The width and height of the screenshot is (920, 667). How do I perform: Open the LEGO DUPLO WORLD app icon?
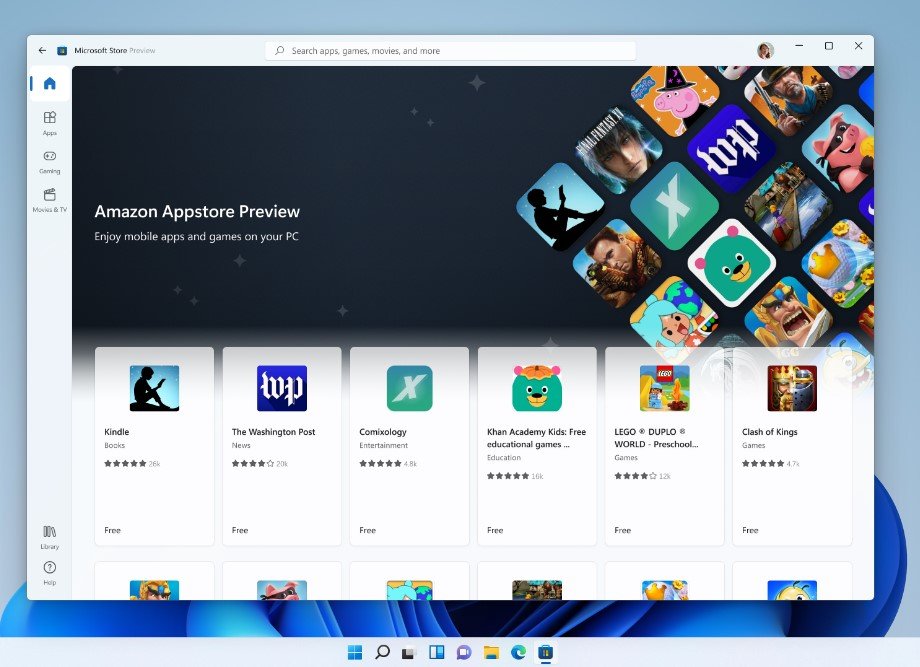tap(664, 388)
